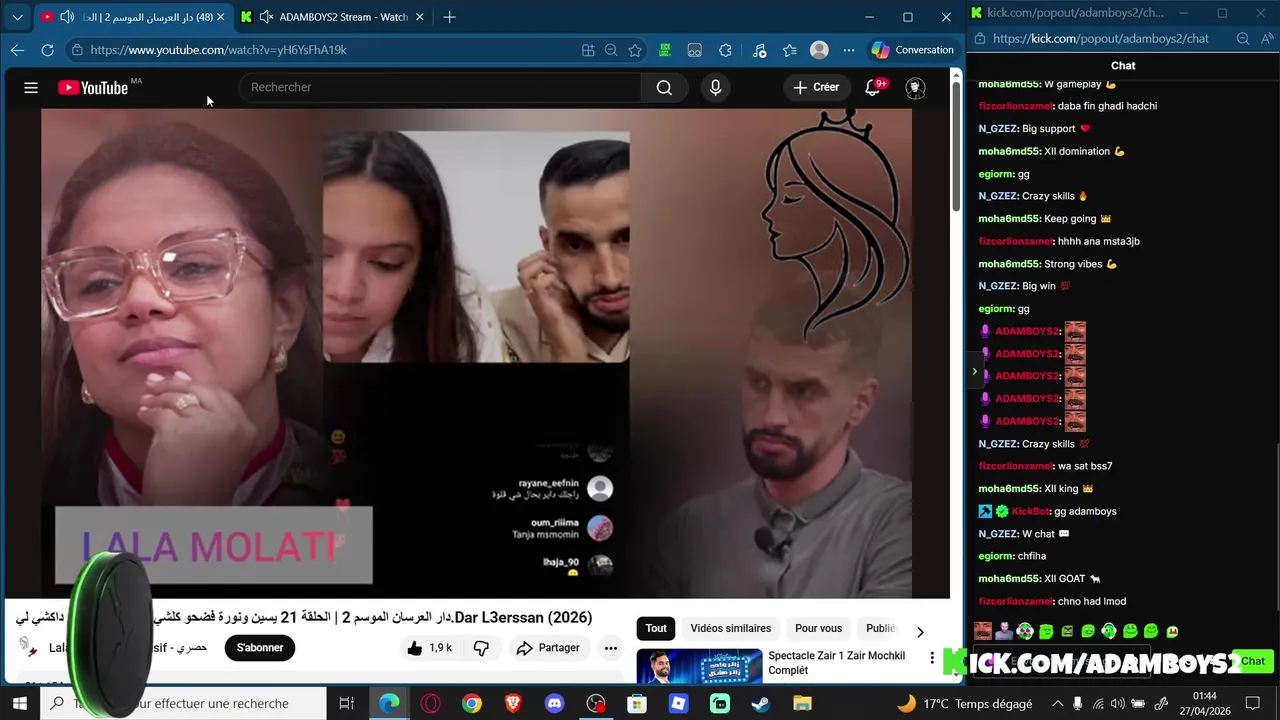1280x720 pixels.
Task: Open zoom icon in Kick popout window
Action: click(x=1243, y=38)
